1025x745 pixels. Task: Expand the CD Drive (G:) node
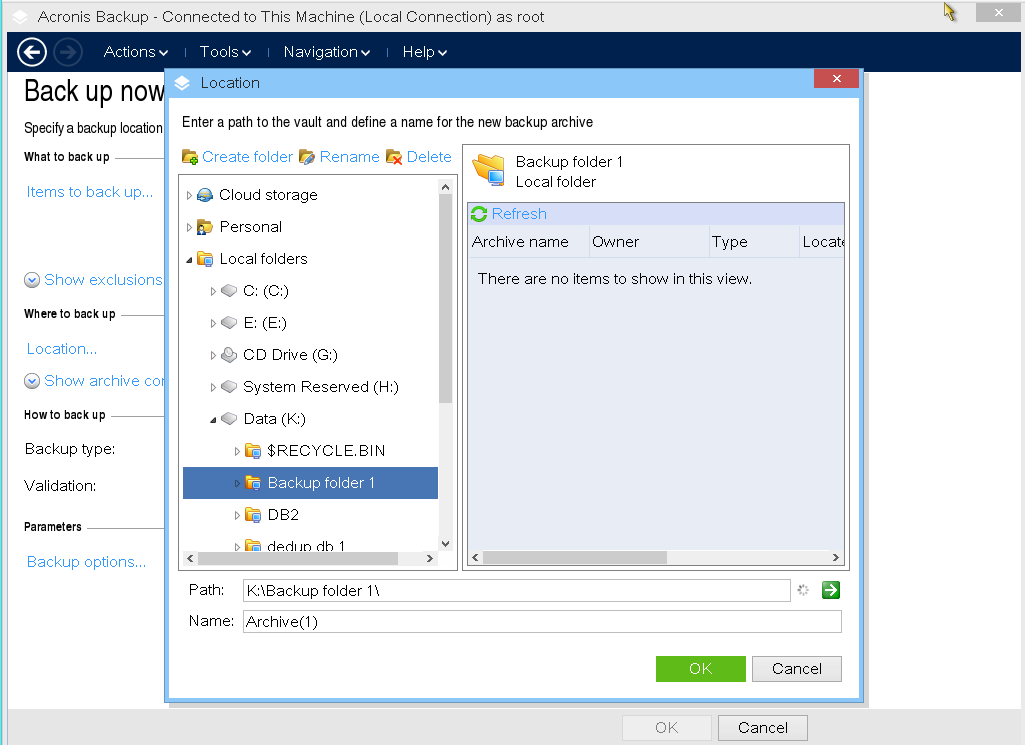click(x=213, y=356)
